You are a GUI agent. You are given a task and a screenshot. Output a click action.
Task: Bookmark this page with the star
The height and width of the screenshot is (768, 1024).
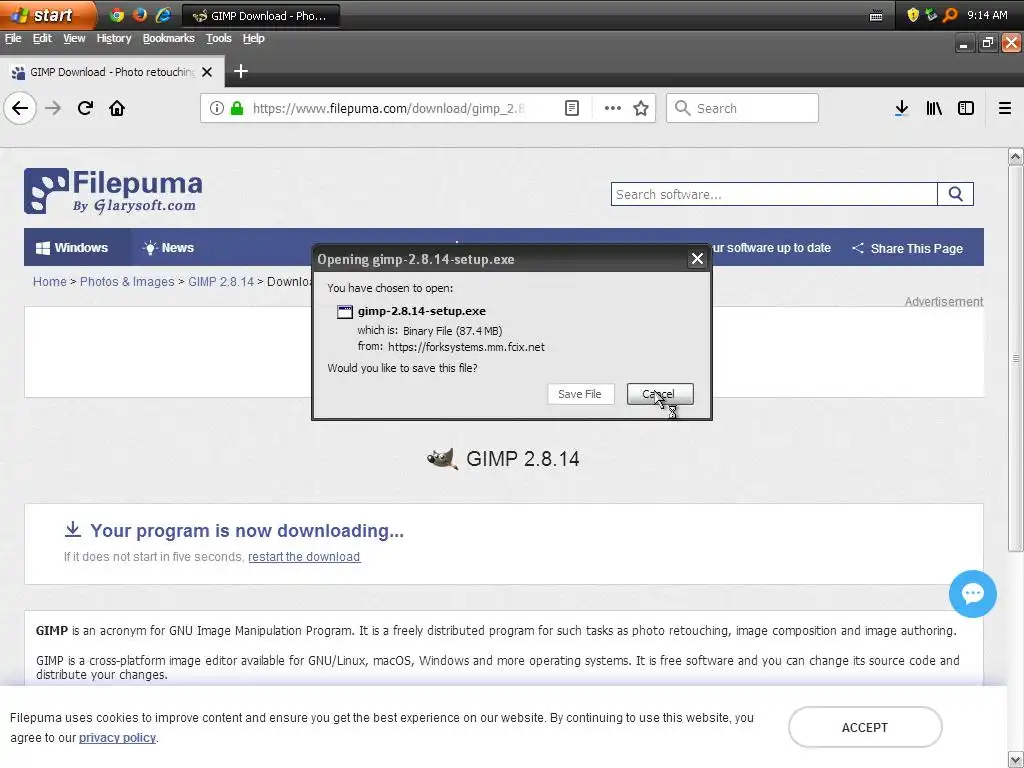[x=641, y=108]
